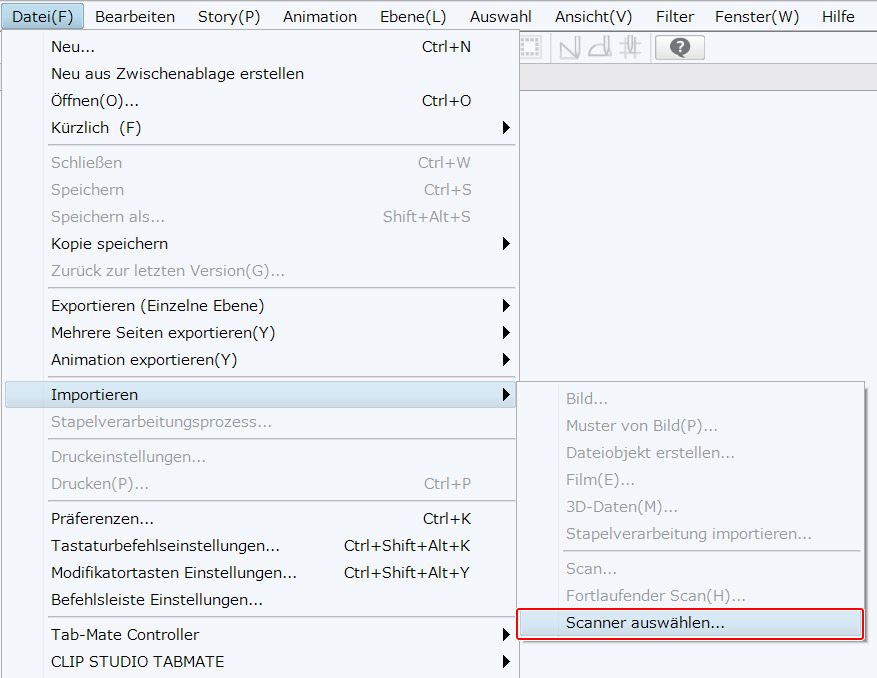877x678 pixels.
Task: Click Film(E)... in the submenu
Action: (691, 480)
